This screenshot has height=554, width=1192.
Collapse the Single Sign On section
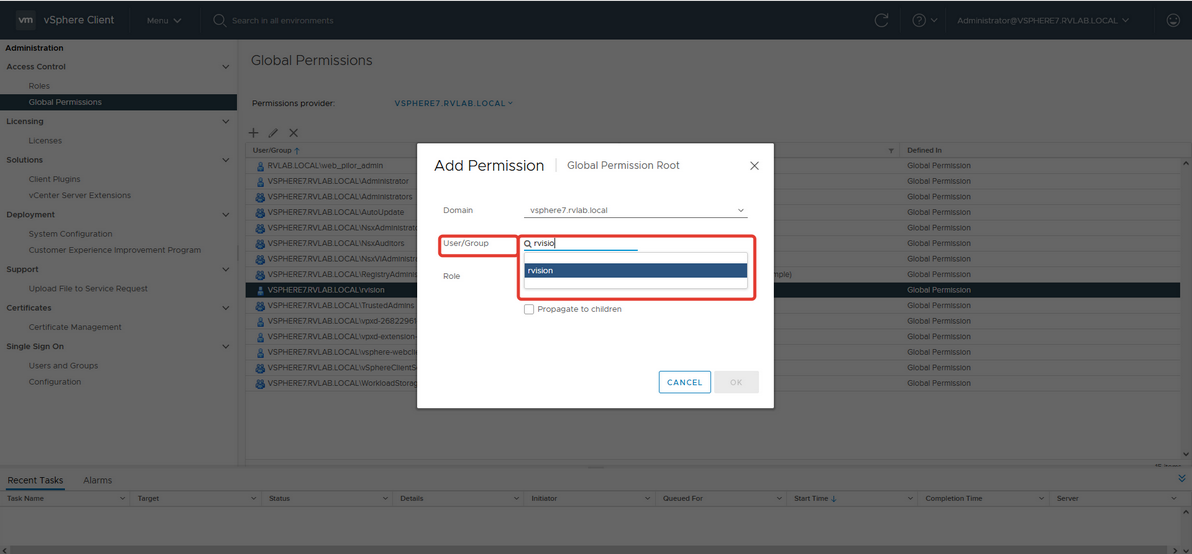click(225, 347)
